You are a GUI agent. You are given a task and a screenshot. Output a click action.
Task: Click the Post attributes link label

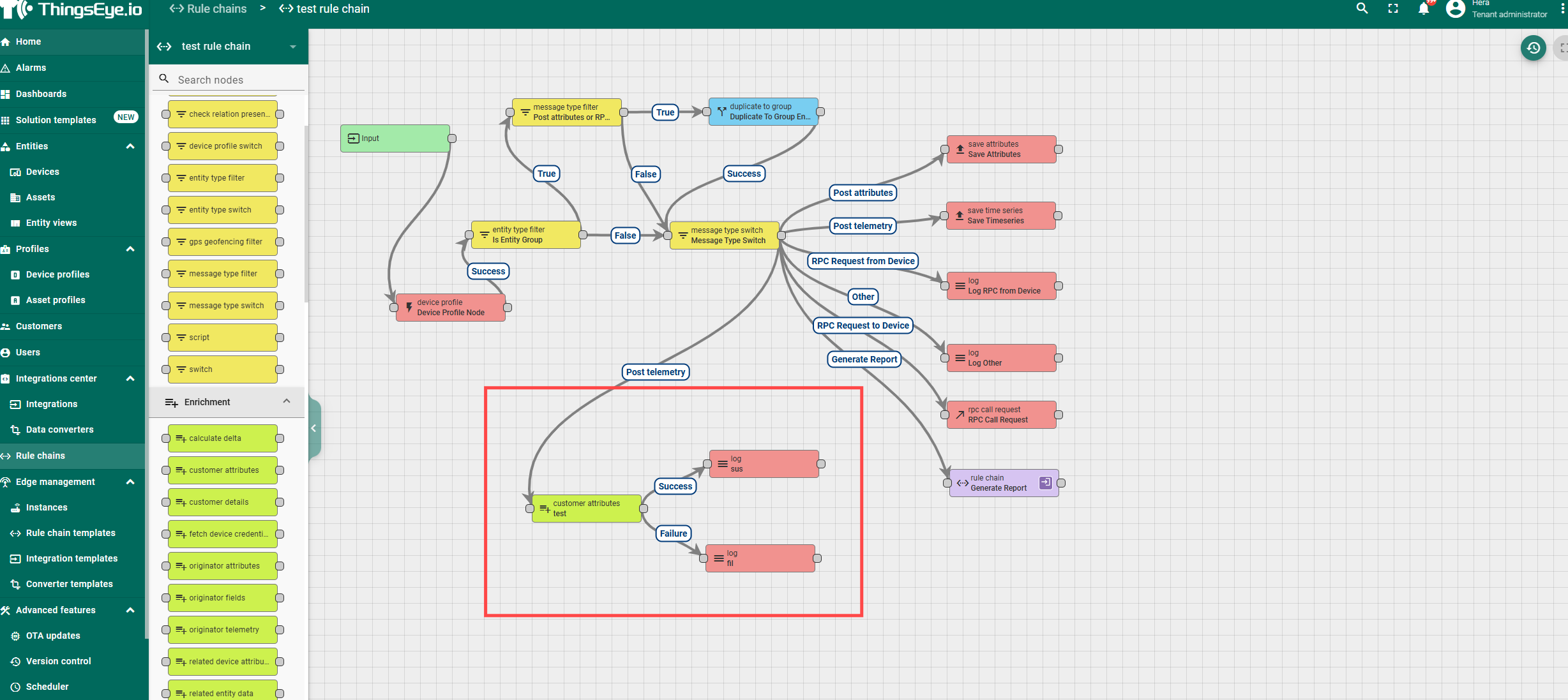863,193
